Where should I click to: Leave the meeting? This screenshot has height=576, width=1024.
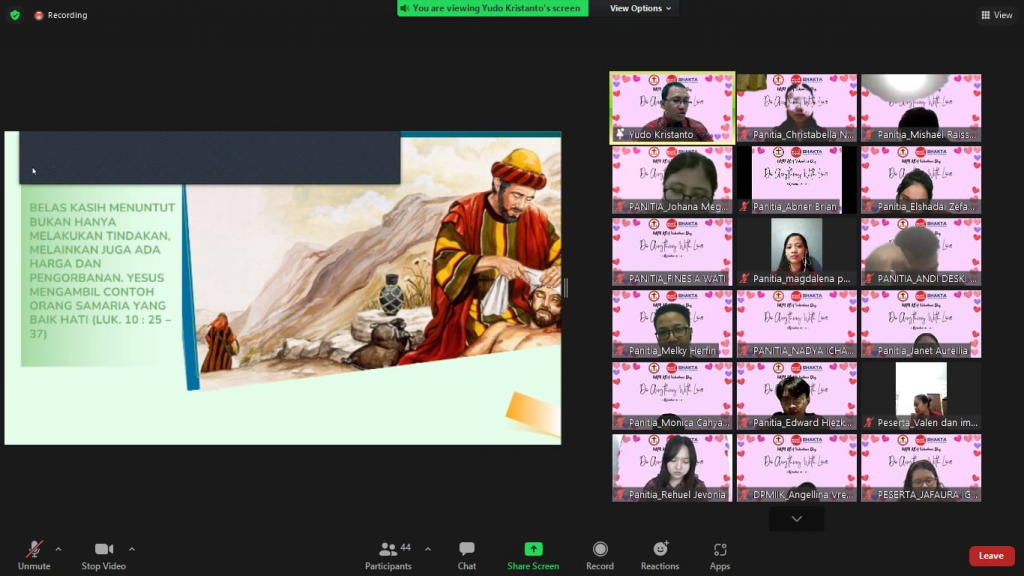coord(991,556)
